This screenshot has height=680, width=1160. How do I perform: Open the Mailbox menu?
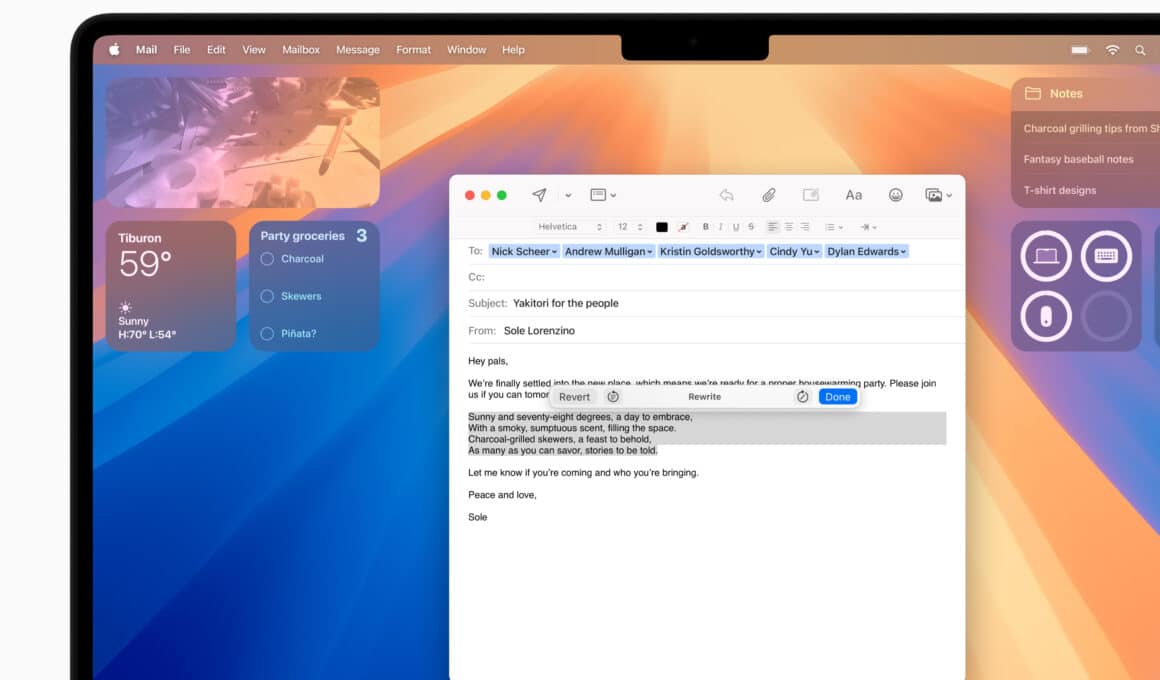pyautogui.click(x=300, y=50)
